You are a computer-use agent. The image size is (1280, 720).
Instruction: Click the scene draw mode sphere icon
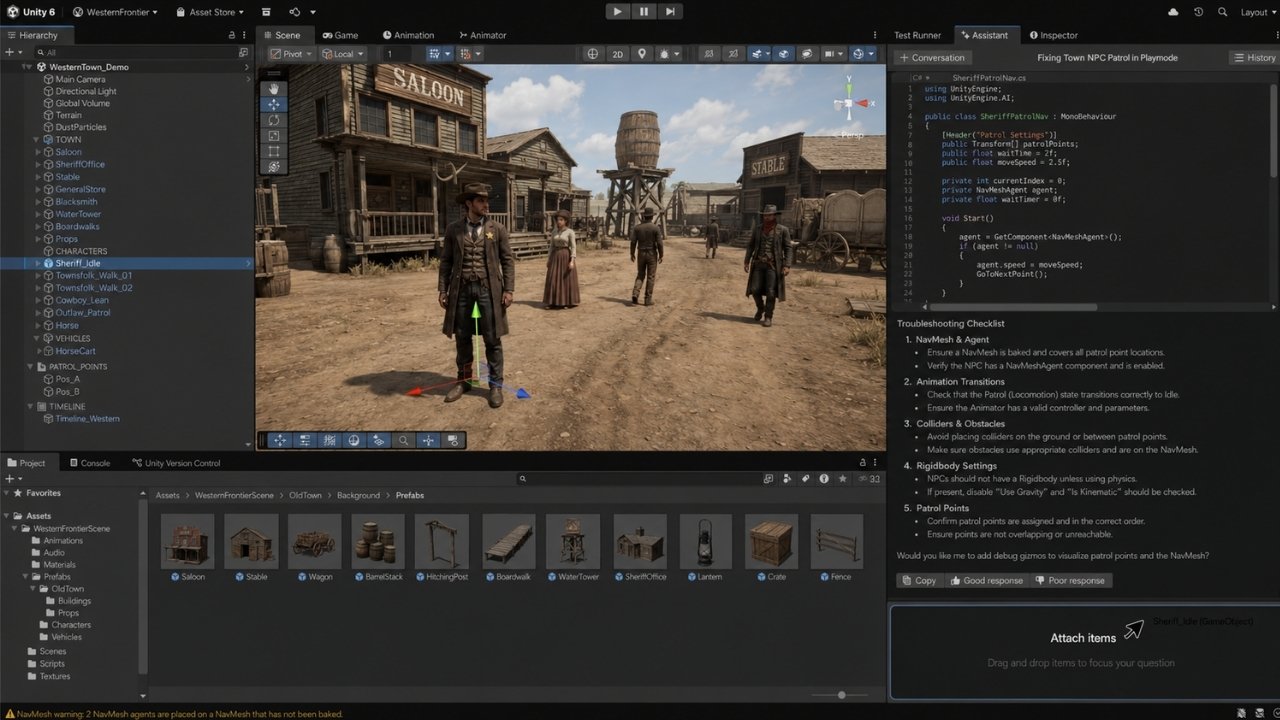(x=592, y=54)
